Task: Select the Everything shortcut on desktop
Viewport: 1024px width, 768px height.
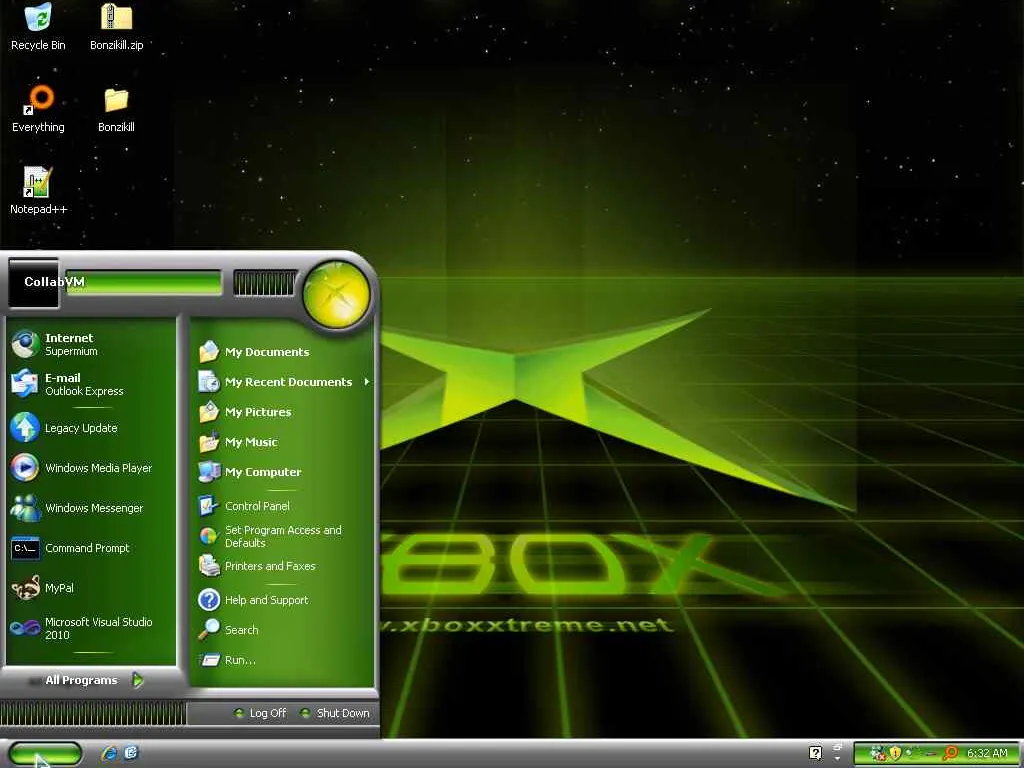Action: point(38,109)
